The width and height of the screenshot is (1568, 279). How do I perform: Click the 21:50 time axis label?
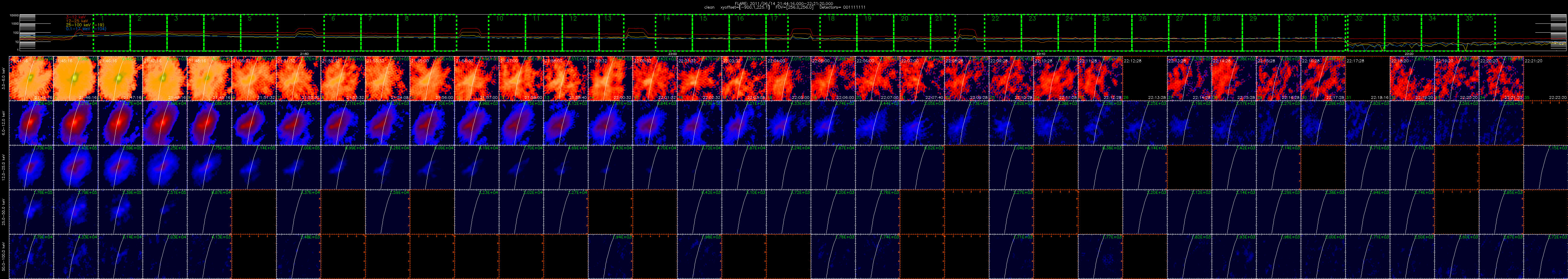click(x=304, y=54)
